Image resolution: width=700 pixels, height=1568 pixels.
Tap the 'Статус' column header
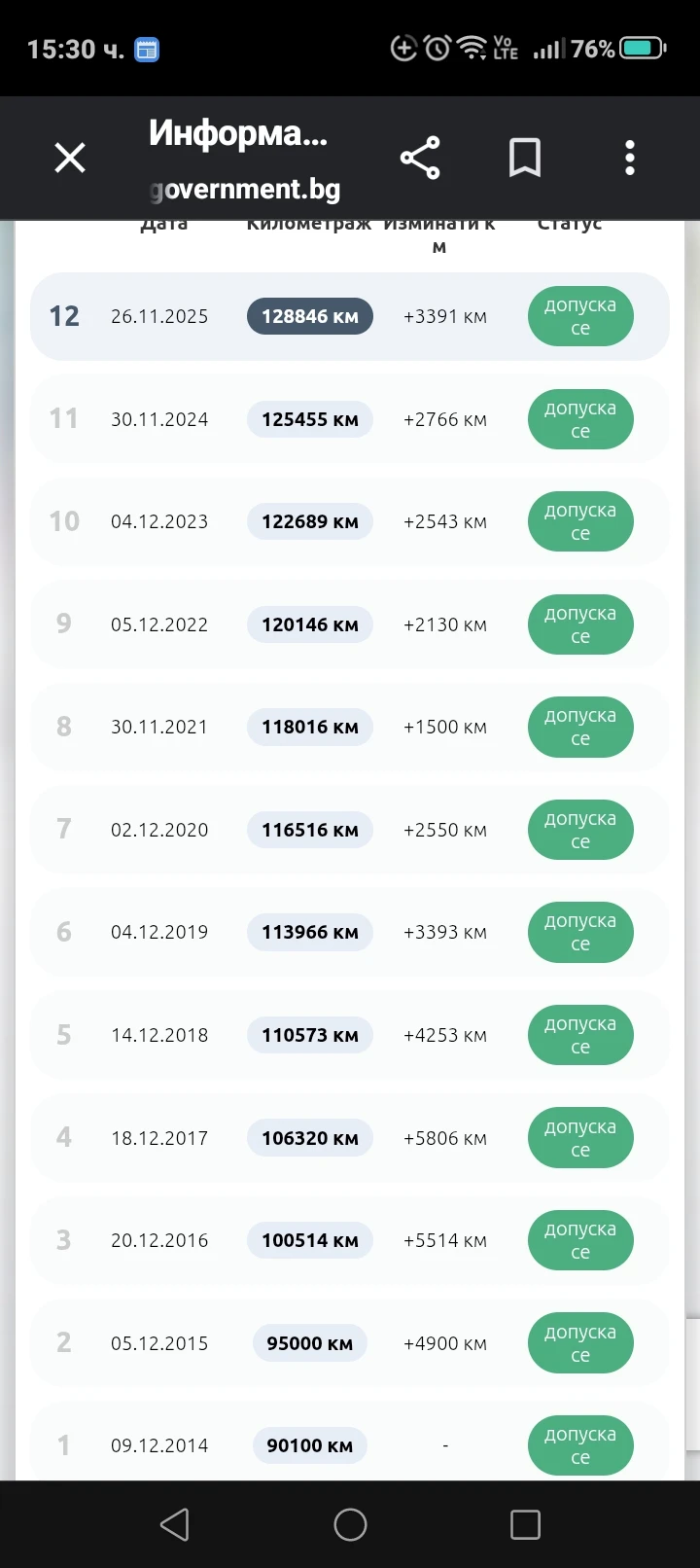[x=570, y=225]
